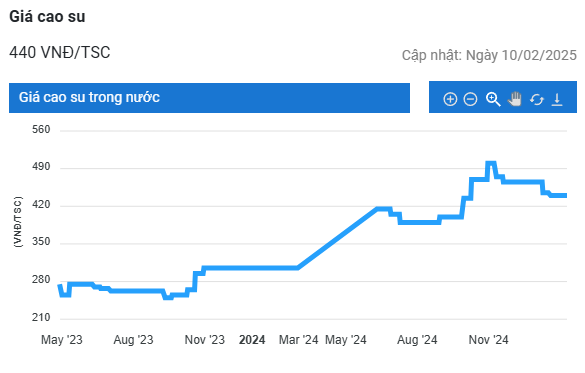Reset chart zoom with refresh icon
This screenshot has height=373, width=585.
[536, 100]
